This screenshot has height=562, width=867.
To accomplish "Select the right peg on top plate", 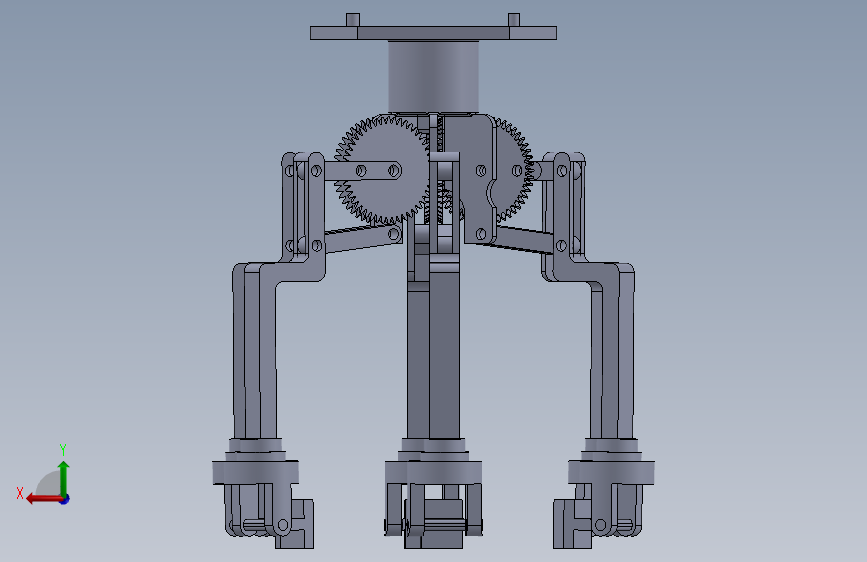I will [514, 19].
